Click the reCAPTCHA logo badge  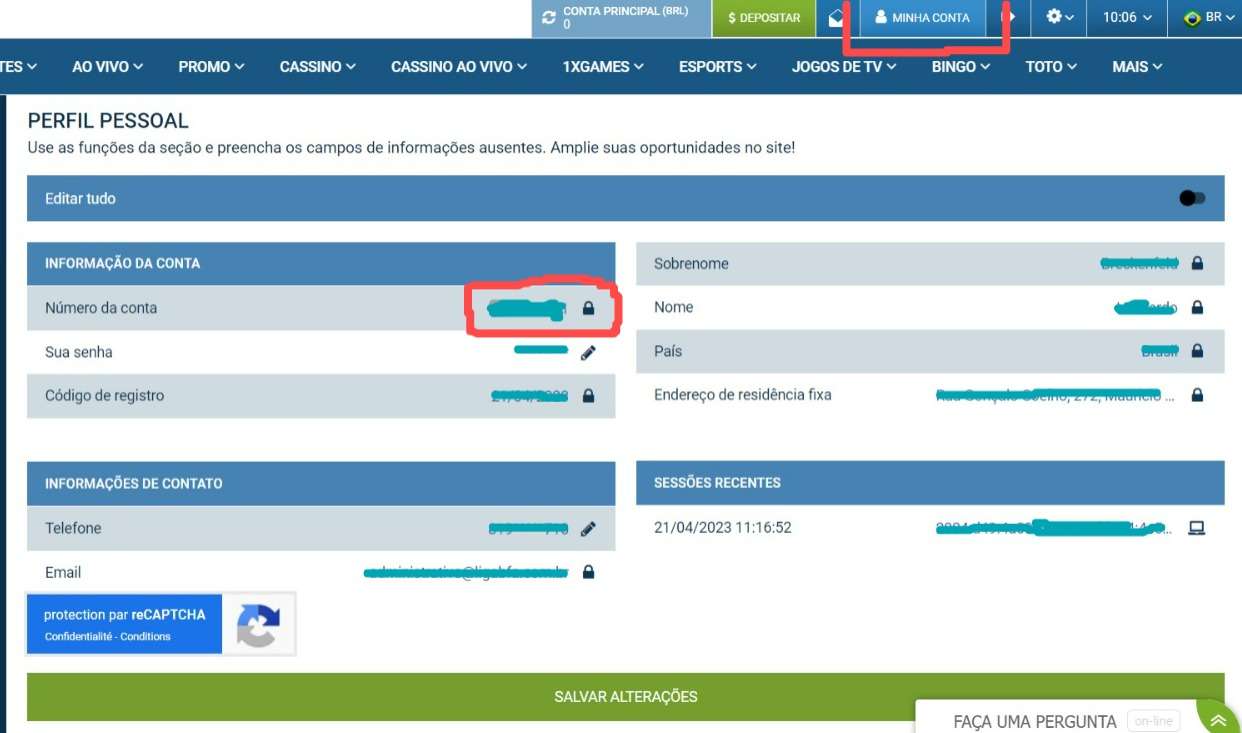[258, 624]
